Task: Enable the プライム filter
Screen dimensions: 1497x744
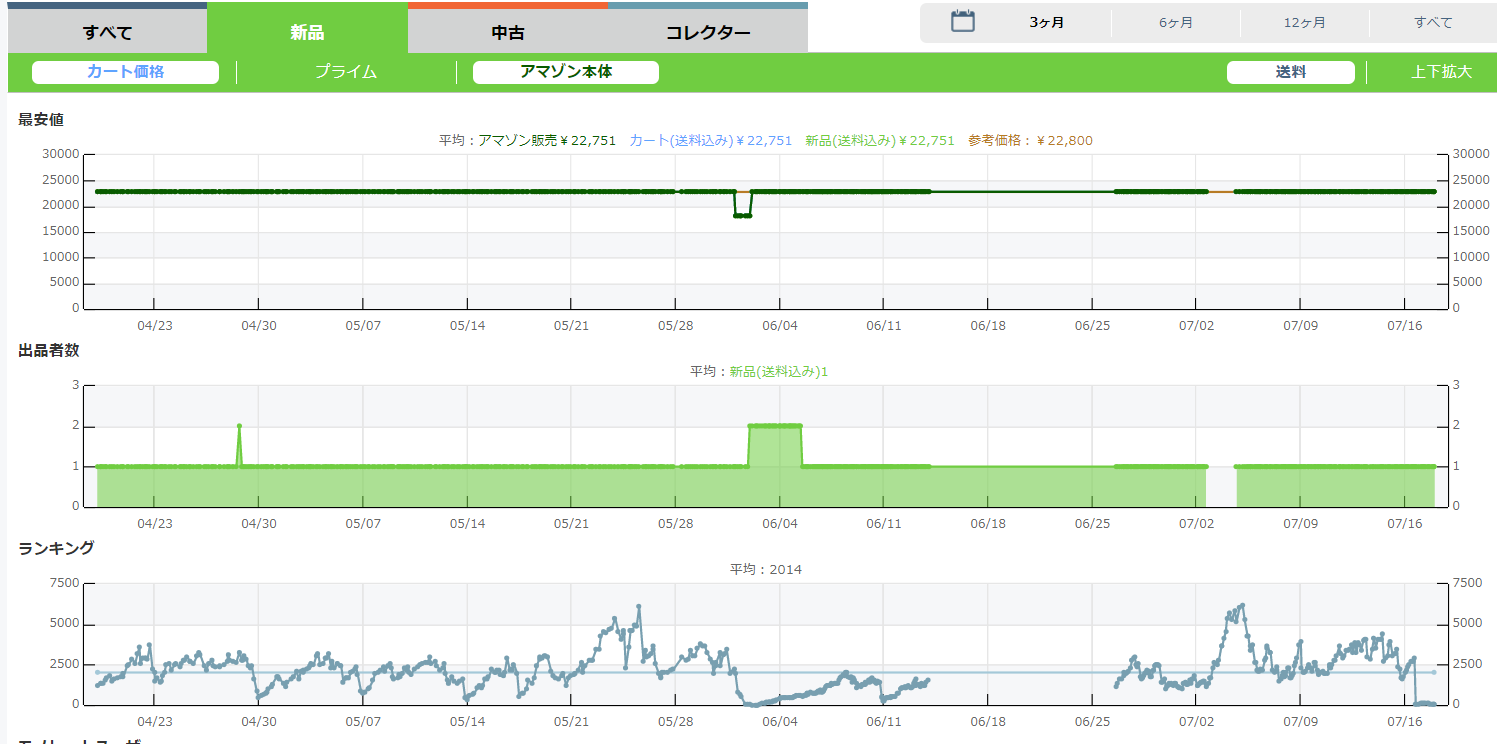Action: pyautogui.click(x=346, y=72)
